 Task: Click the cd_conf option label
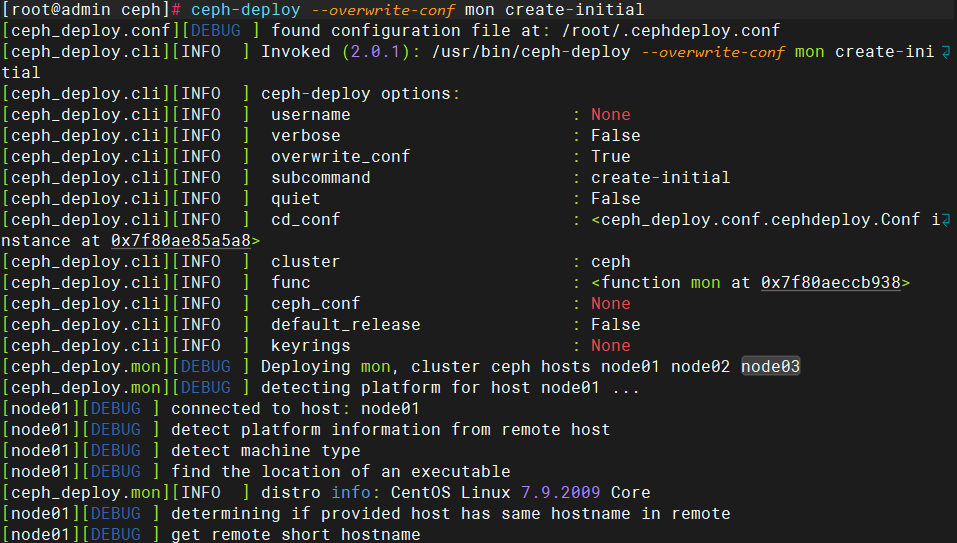pos(305,220)
